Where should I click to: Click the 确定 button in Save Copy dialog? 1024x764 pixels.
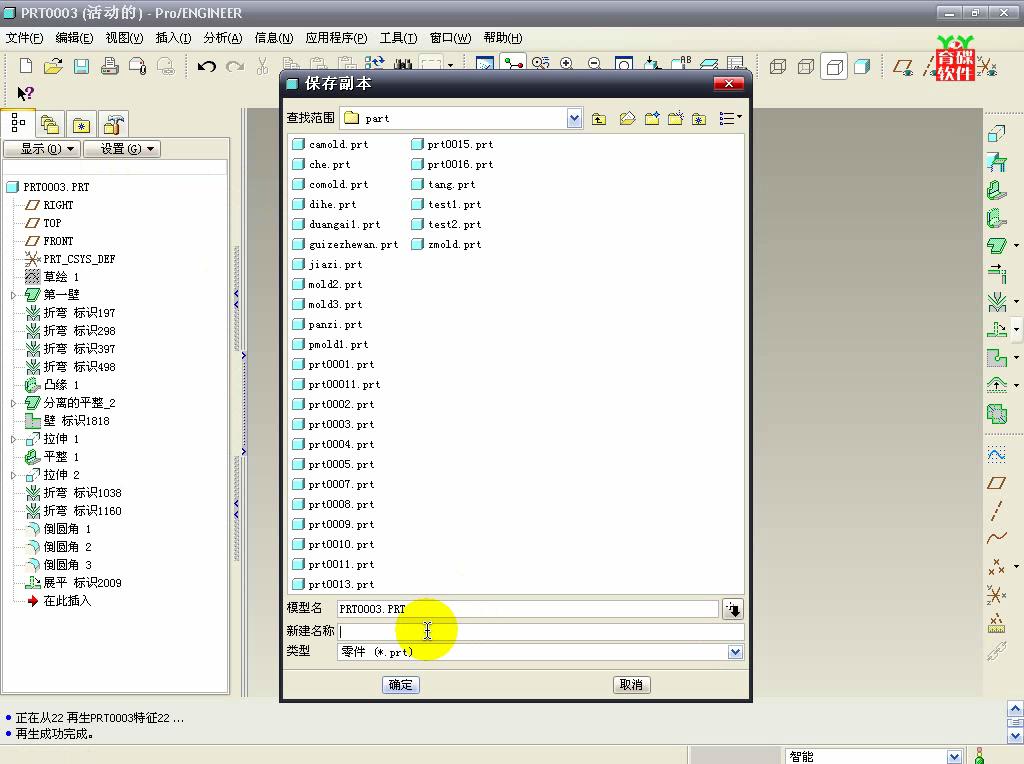pos(400,684)
